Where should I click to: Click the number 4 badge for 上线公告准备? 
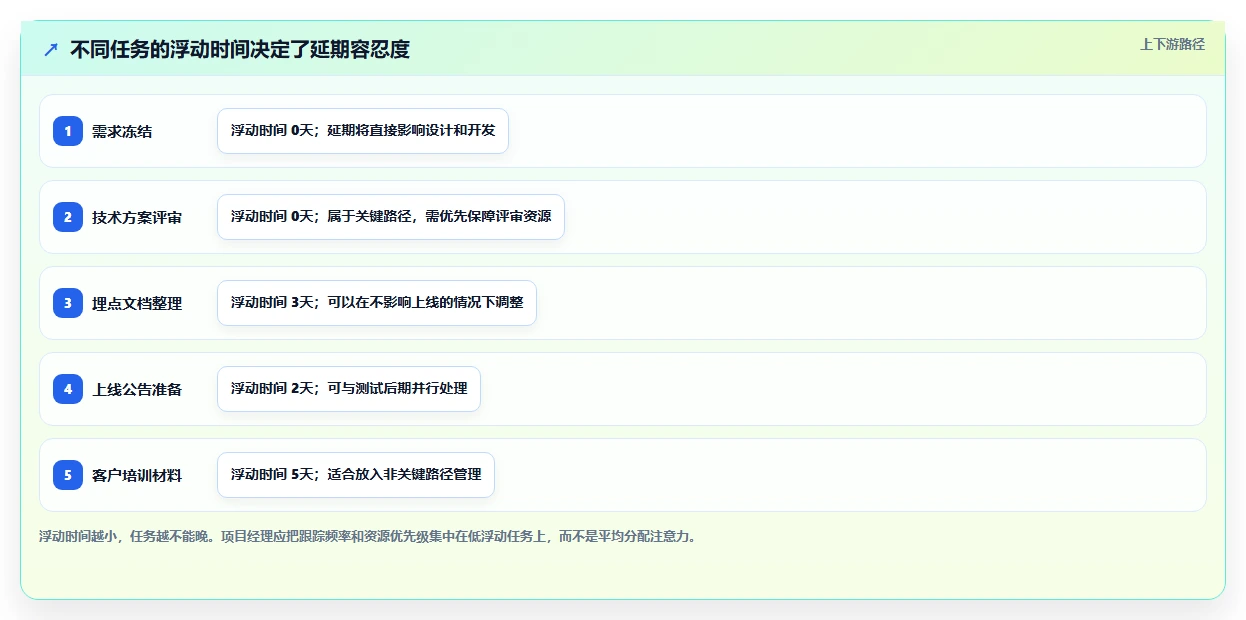[x=68, y=389]
